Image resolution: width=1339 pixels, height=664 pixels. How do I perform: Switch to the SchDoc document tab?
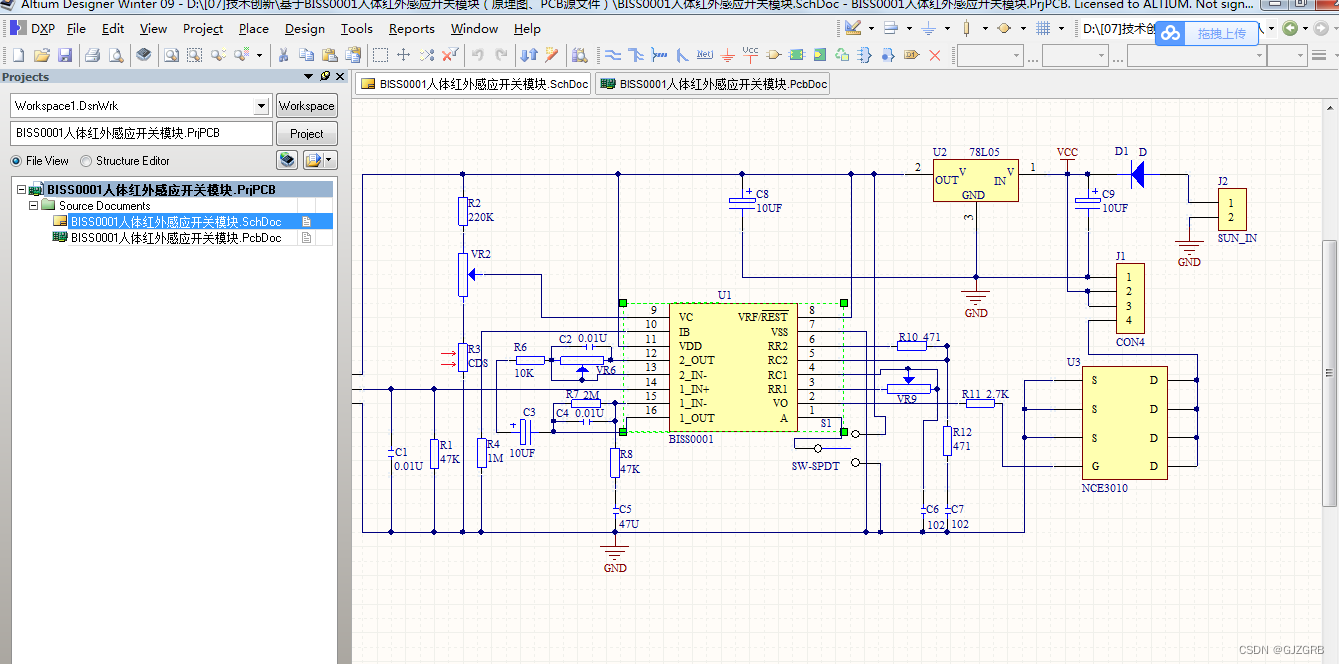tap(474, 84)
